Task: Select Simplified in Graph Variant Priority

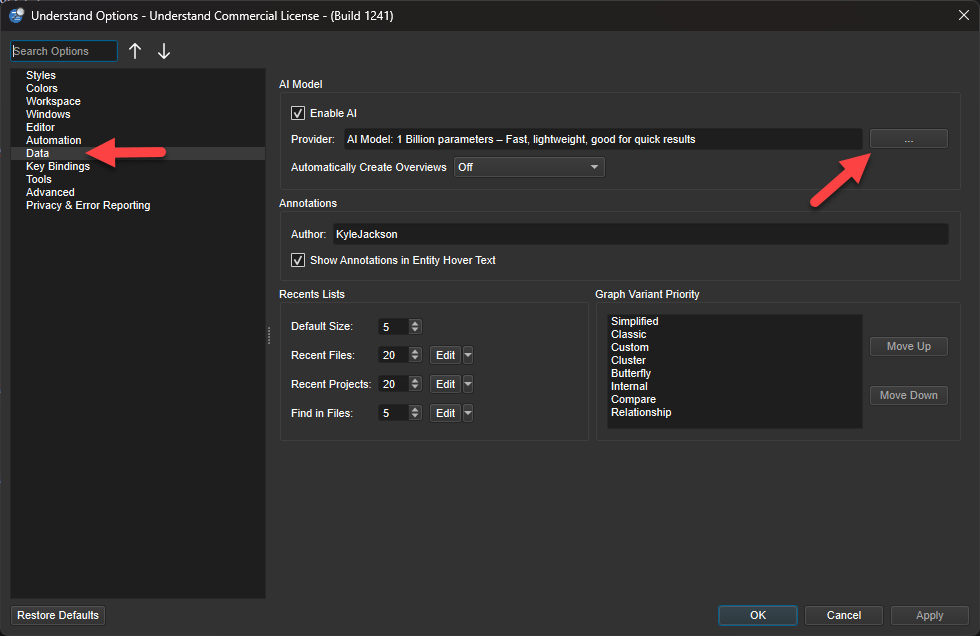Action: [634, 321]
